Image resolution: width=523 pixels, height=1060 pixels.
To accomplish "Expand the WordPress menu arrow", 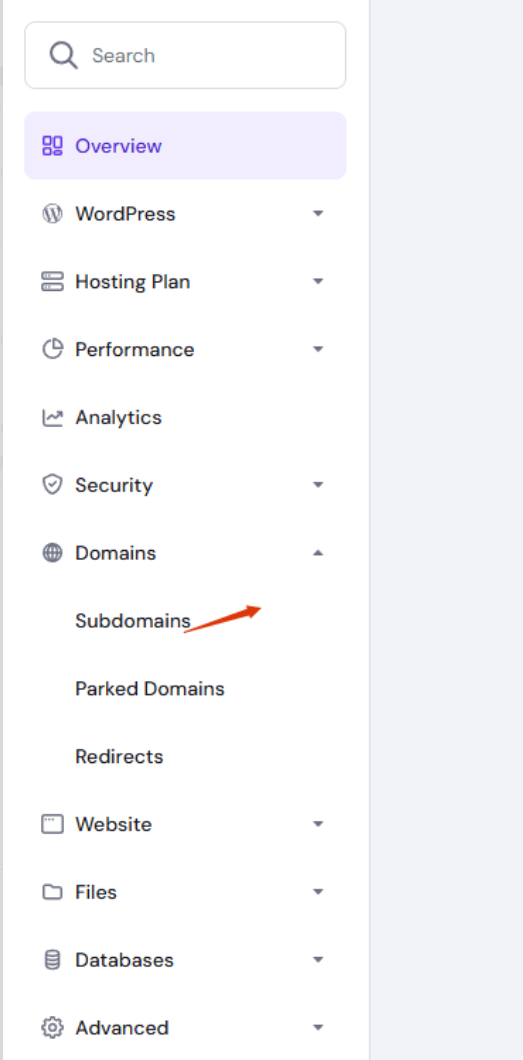I will (318, 214).
